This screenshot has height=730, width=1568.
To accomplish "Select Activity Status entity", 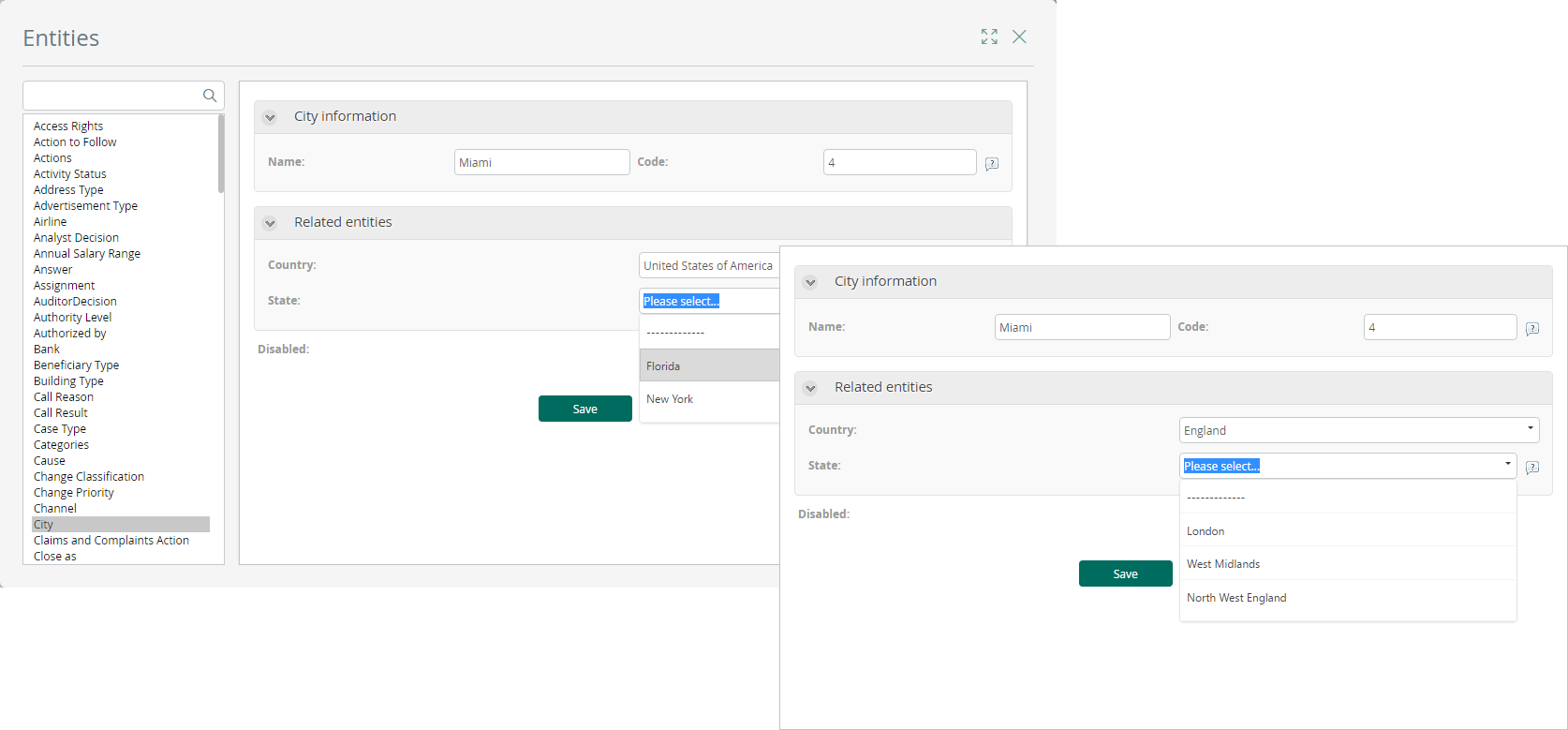I will (70, 173).
